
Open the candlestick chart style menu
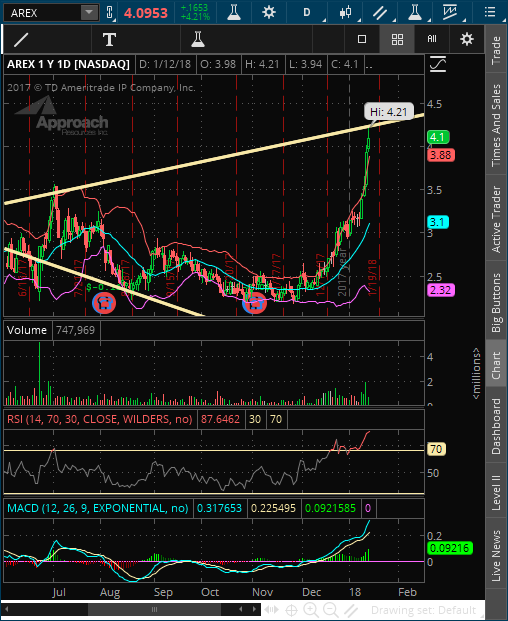click(x=346, y=13)
